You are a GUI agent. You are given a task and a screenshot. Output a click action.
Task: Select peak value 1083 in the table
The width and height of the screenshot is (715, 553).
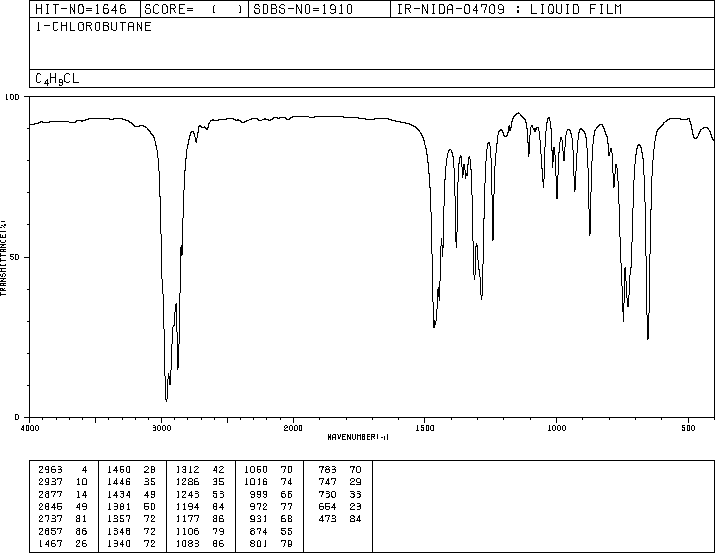click(187, 543)
